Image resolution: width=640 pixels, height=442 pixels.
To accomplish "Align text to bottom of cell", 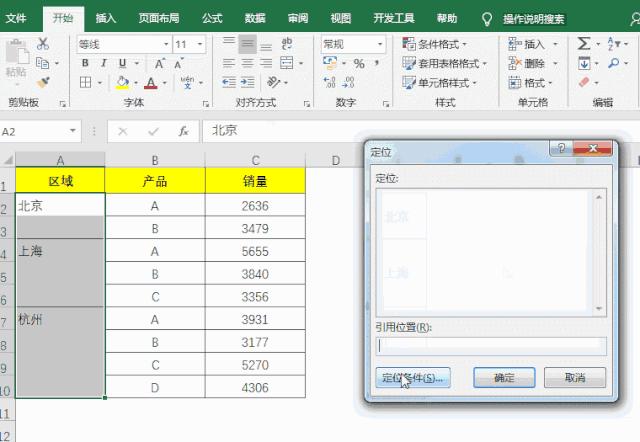I will coord(266,46).
